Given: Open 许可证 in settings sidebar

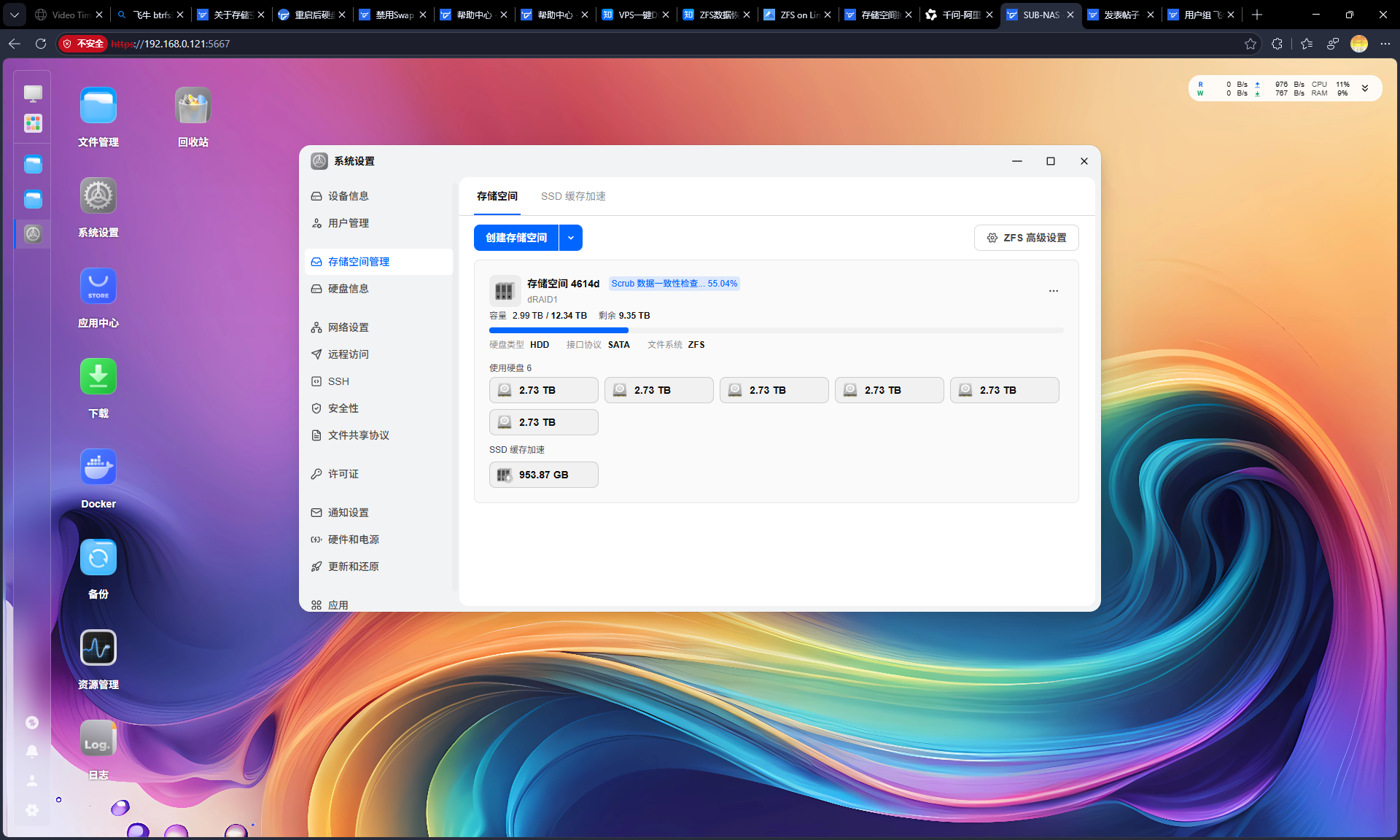Looking at the screenshot, I should click(x=379, y=474).
